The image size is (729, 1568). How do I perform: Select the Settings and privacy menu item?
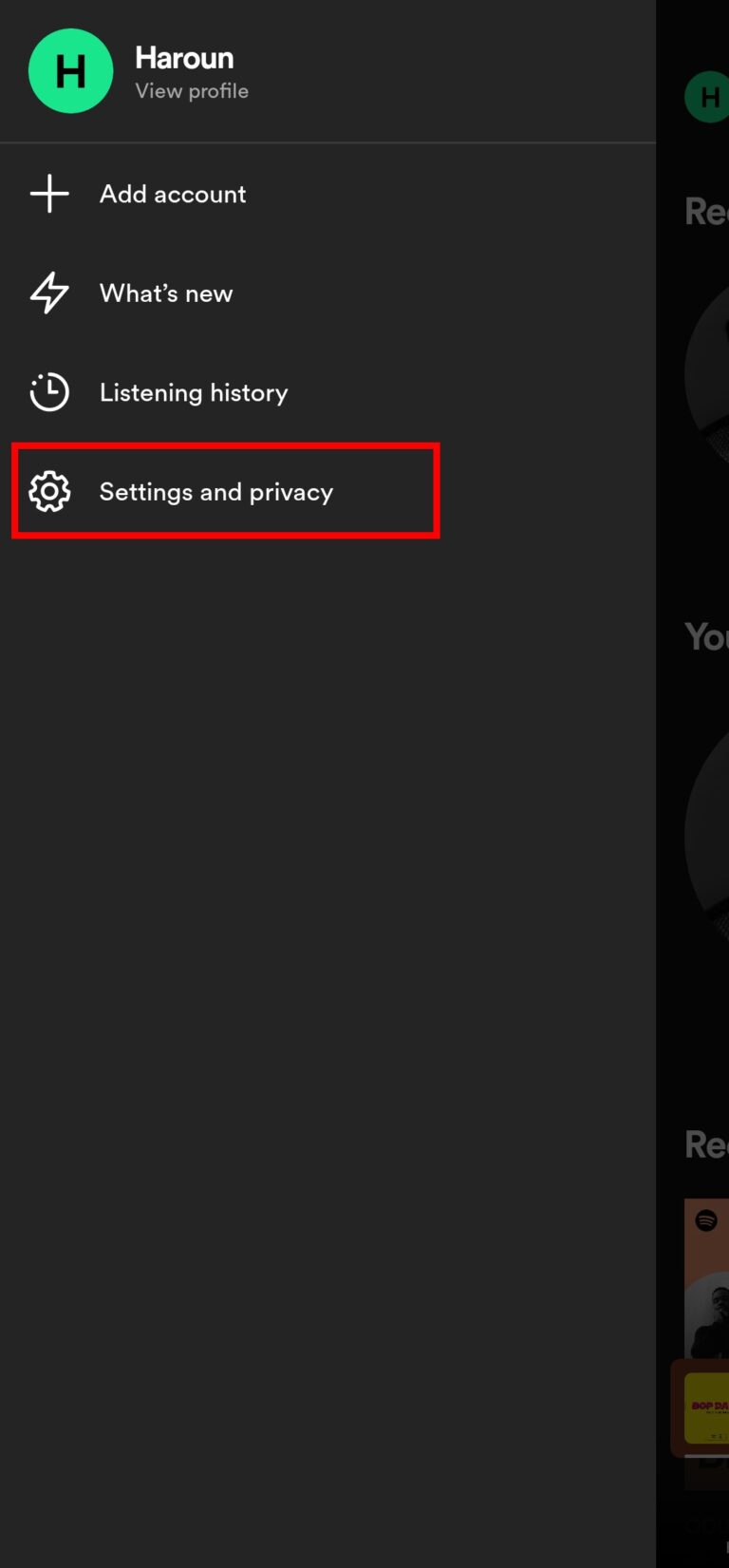(x=216, y=491)
